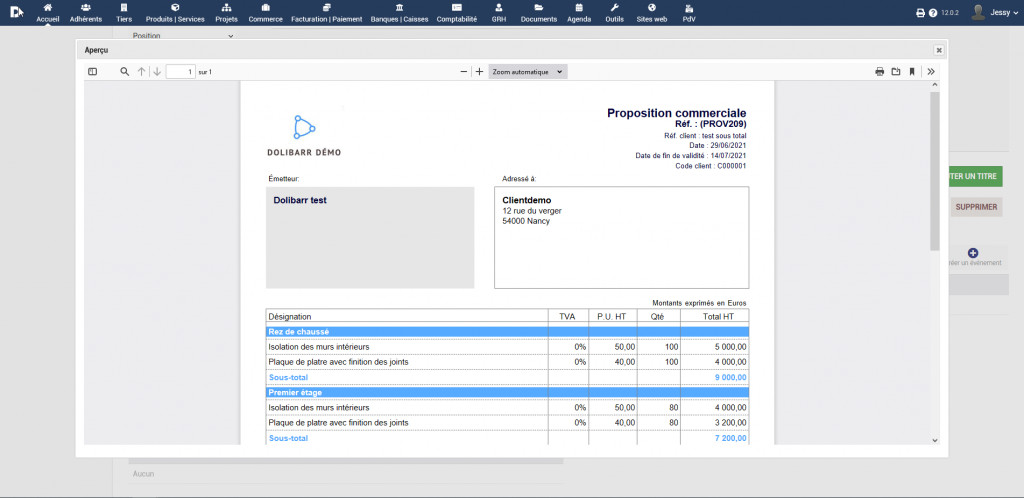Close the Aperçu preview dialog
The width and height of the screenshot is (1024, 498).
click(939, 50)
